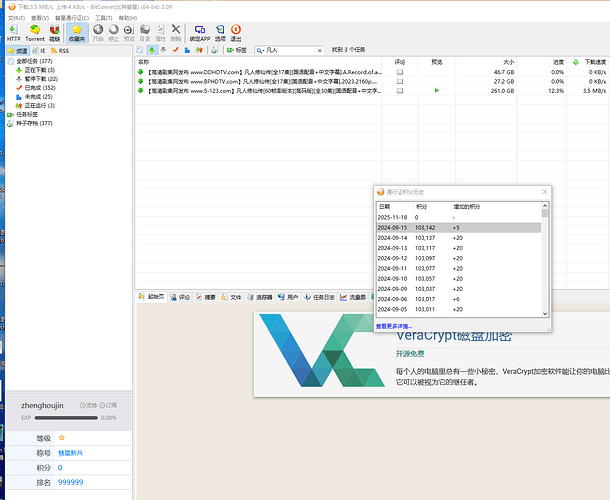Open the Torrent toolbar button
Viewport: 610px width, 500px height.
point(35,30)
